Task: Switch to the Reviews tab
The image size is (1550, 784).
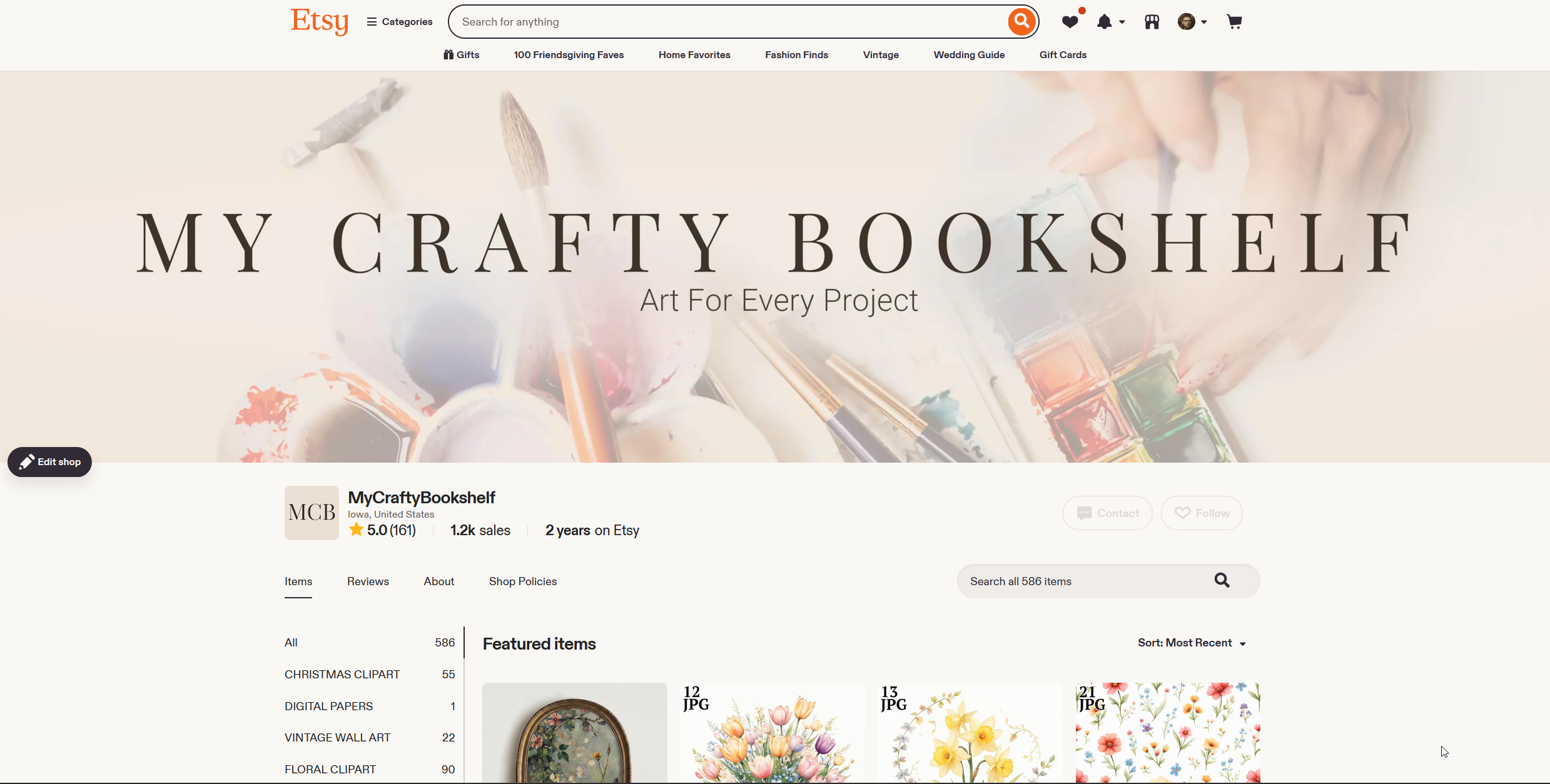Action: (368, 581)
